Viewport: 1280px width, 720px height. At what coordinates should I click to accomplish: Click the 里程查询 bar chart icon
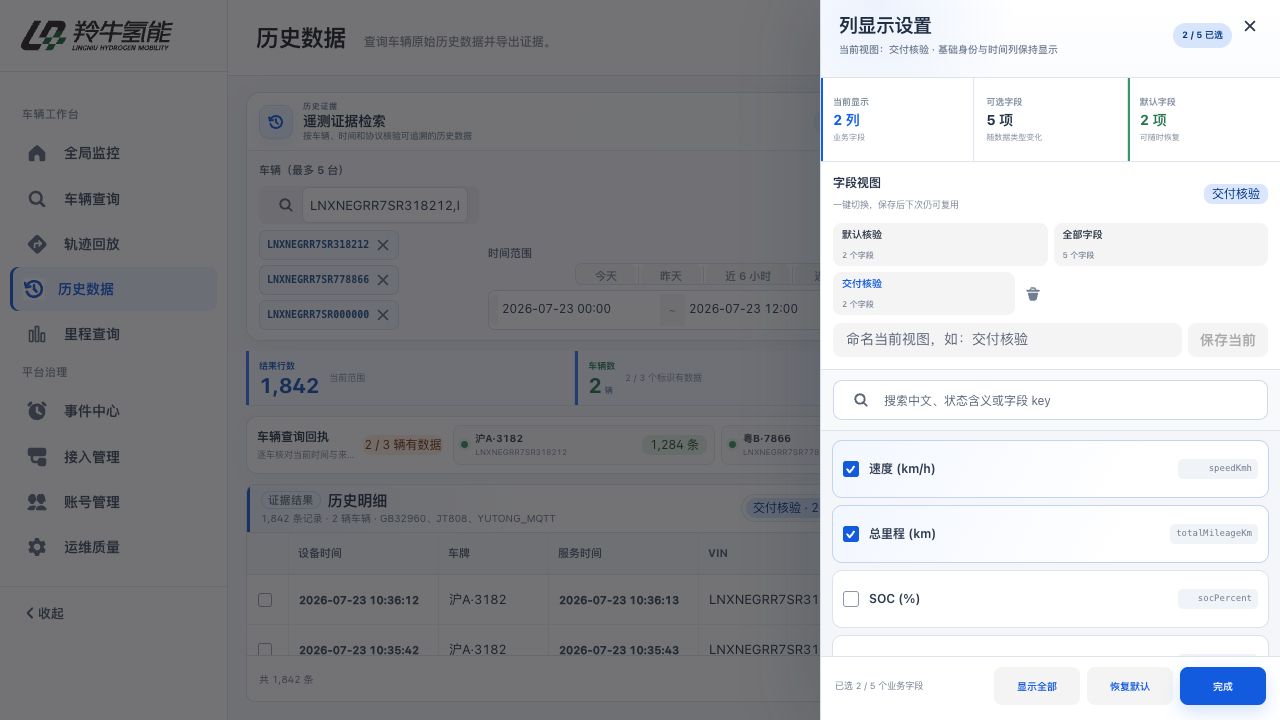coord(37,334)
